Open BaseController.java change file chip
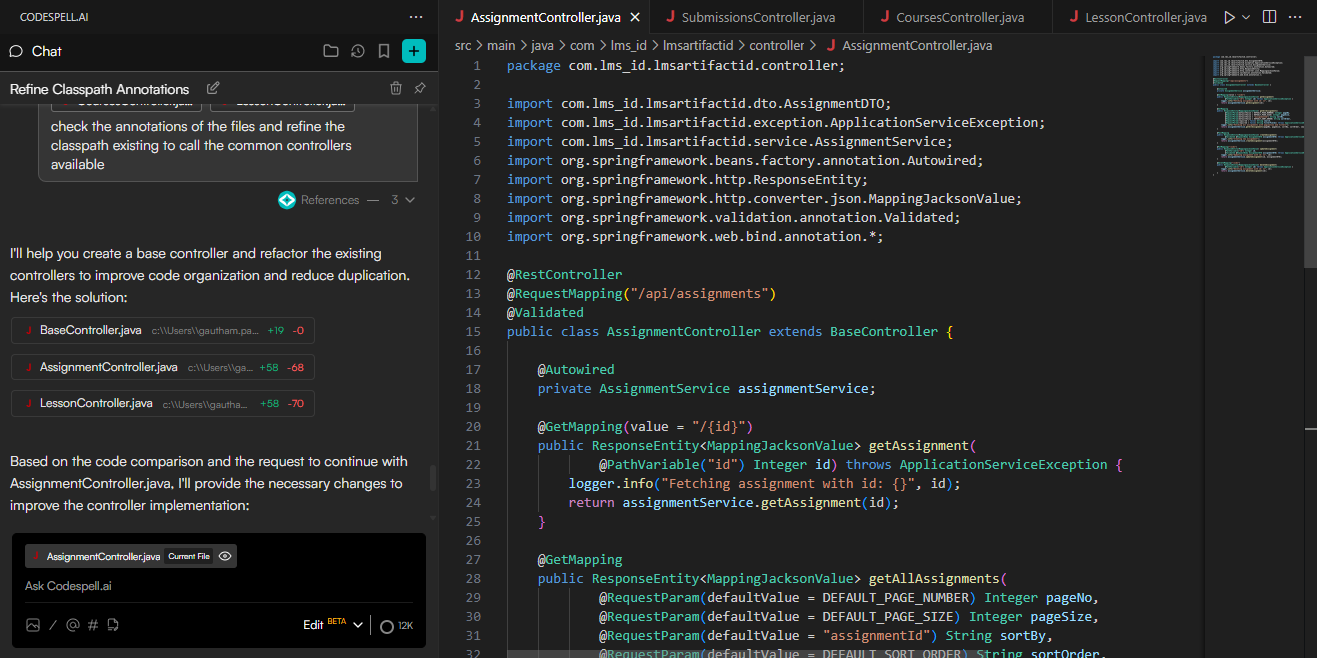This screenshot has width=1317, height=658. (163, 330)
